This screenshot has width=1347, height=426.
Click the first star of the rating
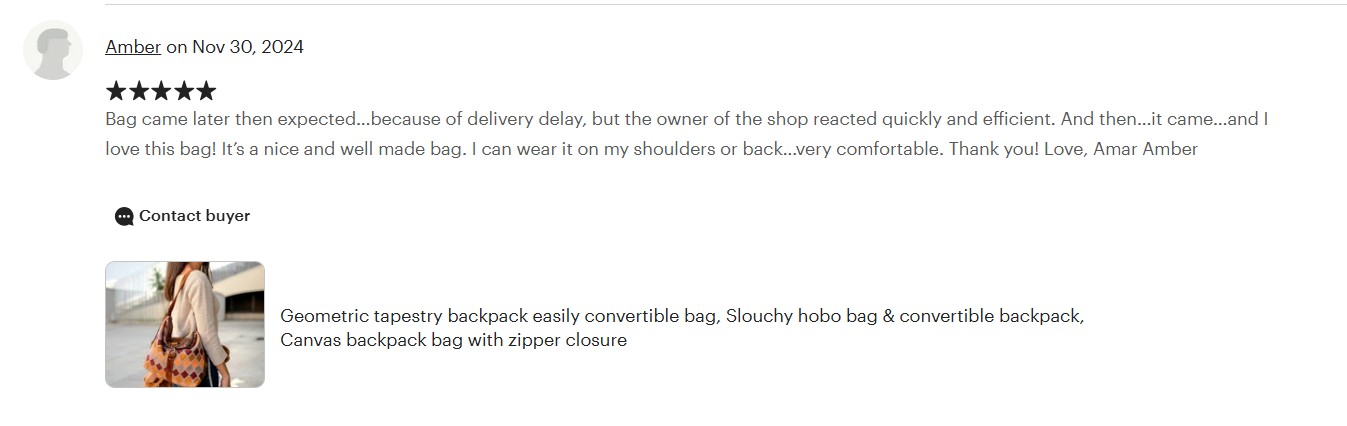coord(116,91)
